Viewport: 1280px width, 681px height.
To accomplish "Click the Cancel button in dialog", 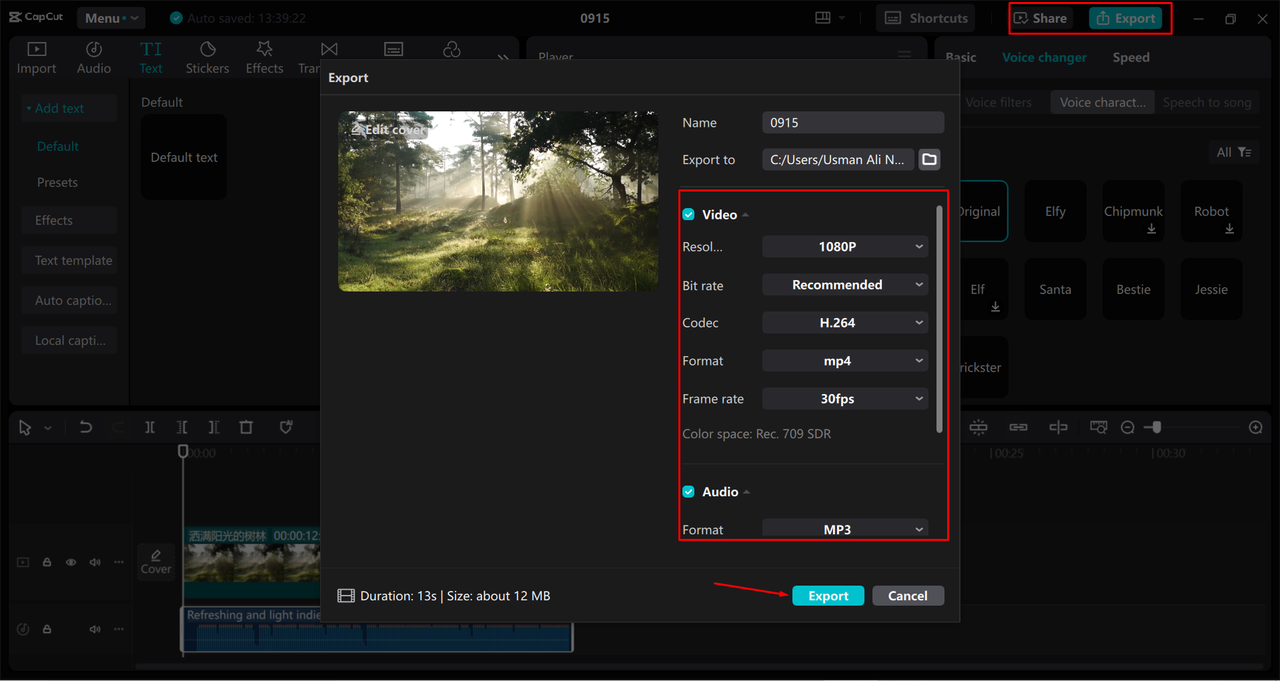I will (x=908, y=596).
